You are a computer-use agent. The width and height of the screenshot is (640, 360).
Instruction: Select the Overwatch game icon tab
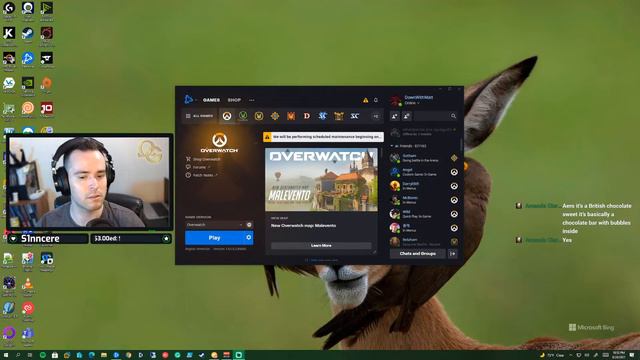tap(227, 116)
